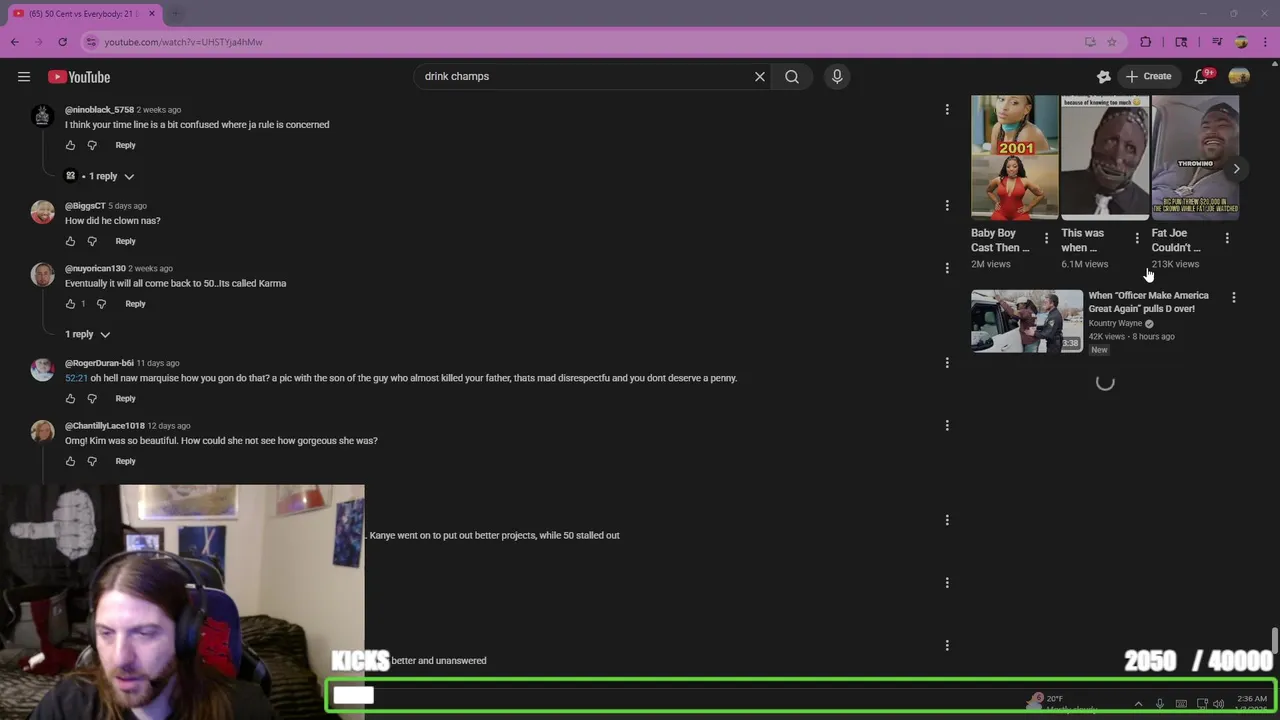Like the comment by @BiggsCT

[x=70, y=241]
